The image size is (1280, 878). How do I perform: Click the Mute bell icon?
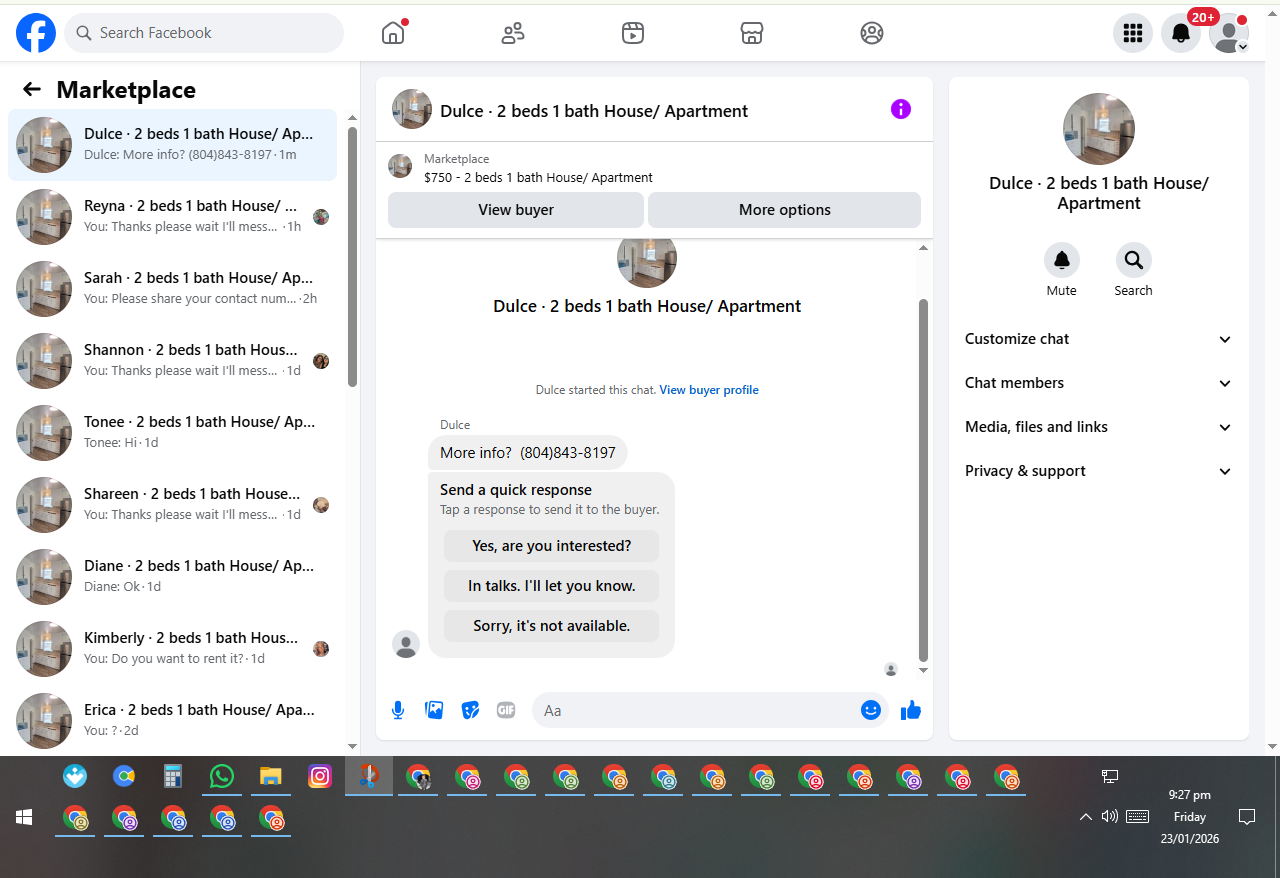[x=1062, y=260]
